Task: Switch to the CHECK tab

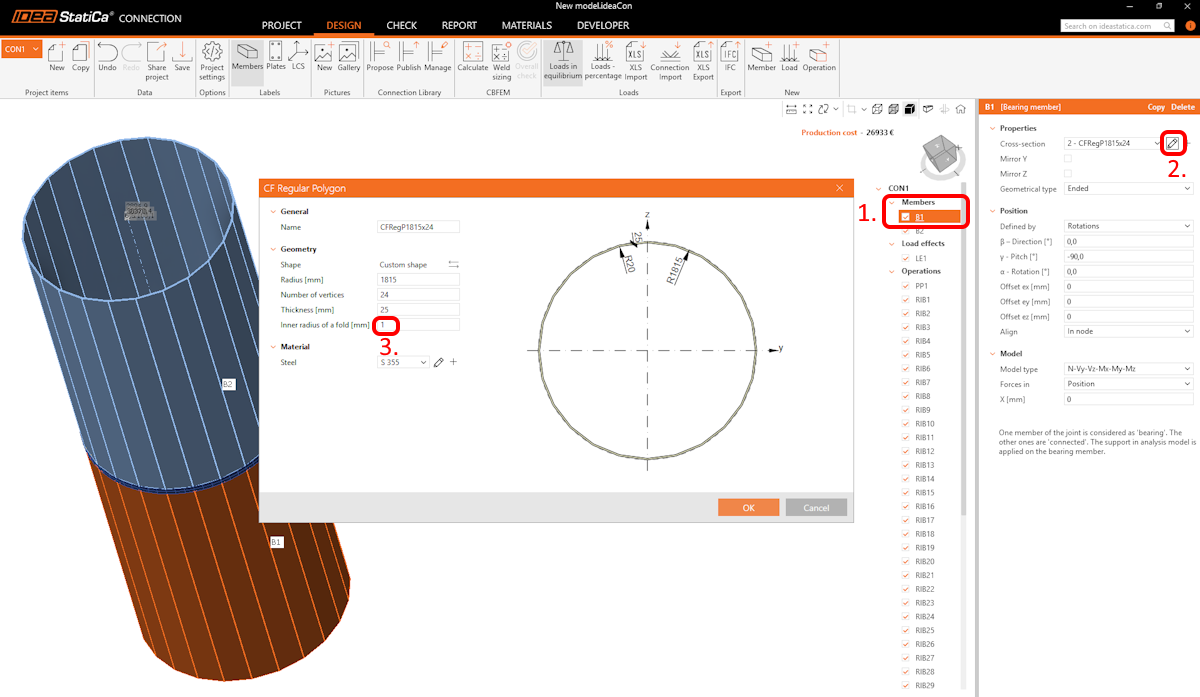Action: [x=402, y=25]
